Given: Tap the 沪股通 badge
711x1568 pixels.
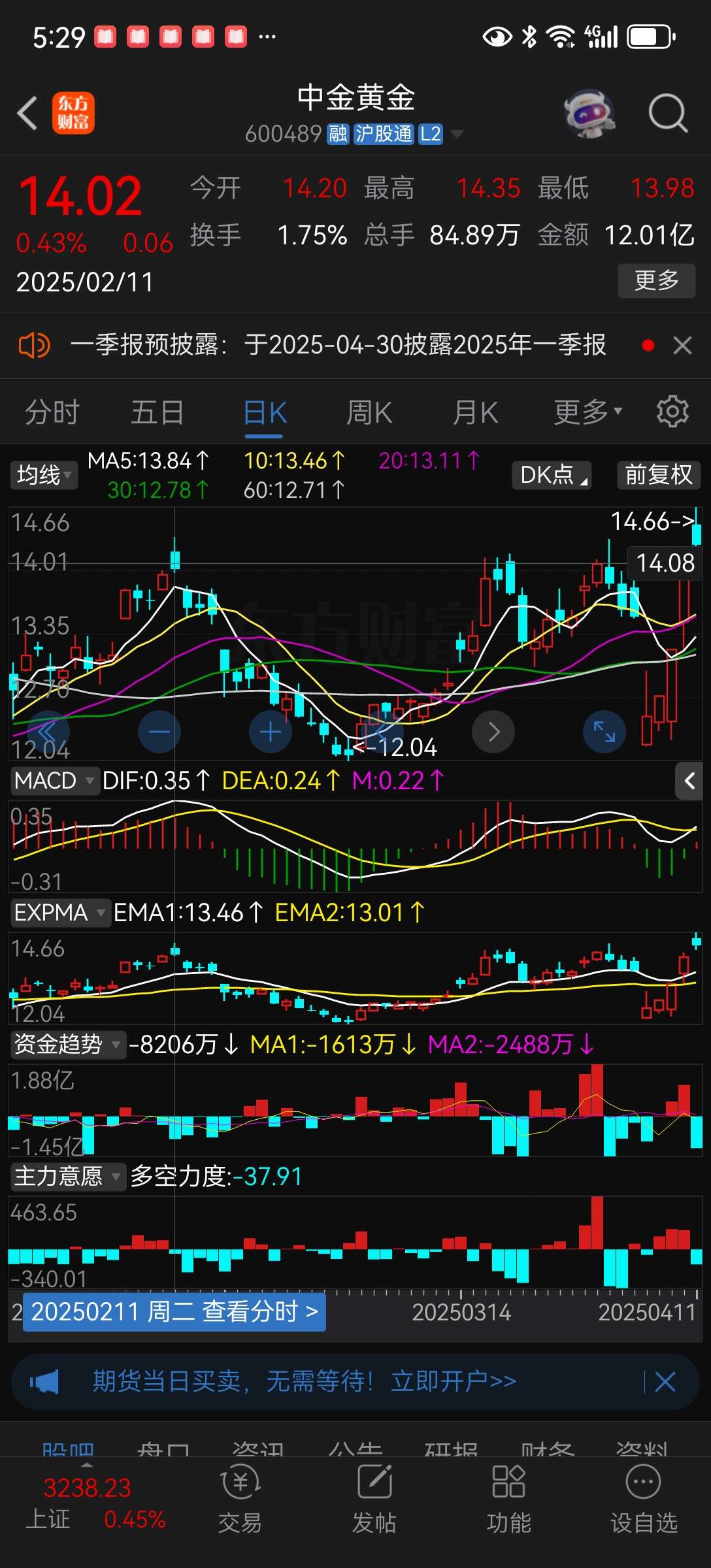Looking at the screenshot, I should 384,134.
